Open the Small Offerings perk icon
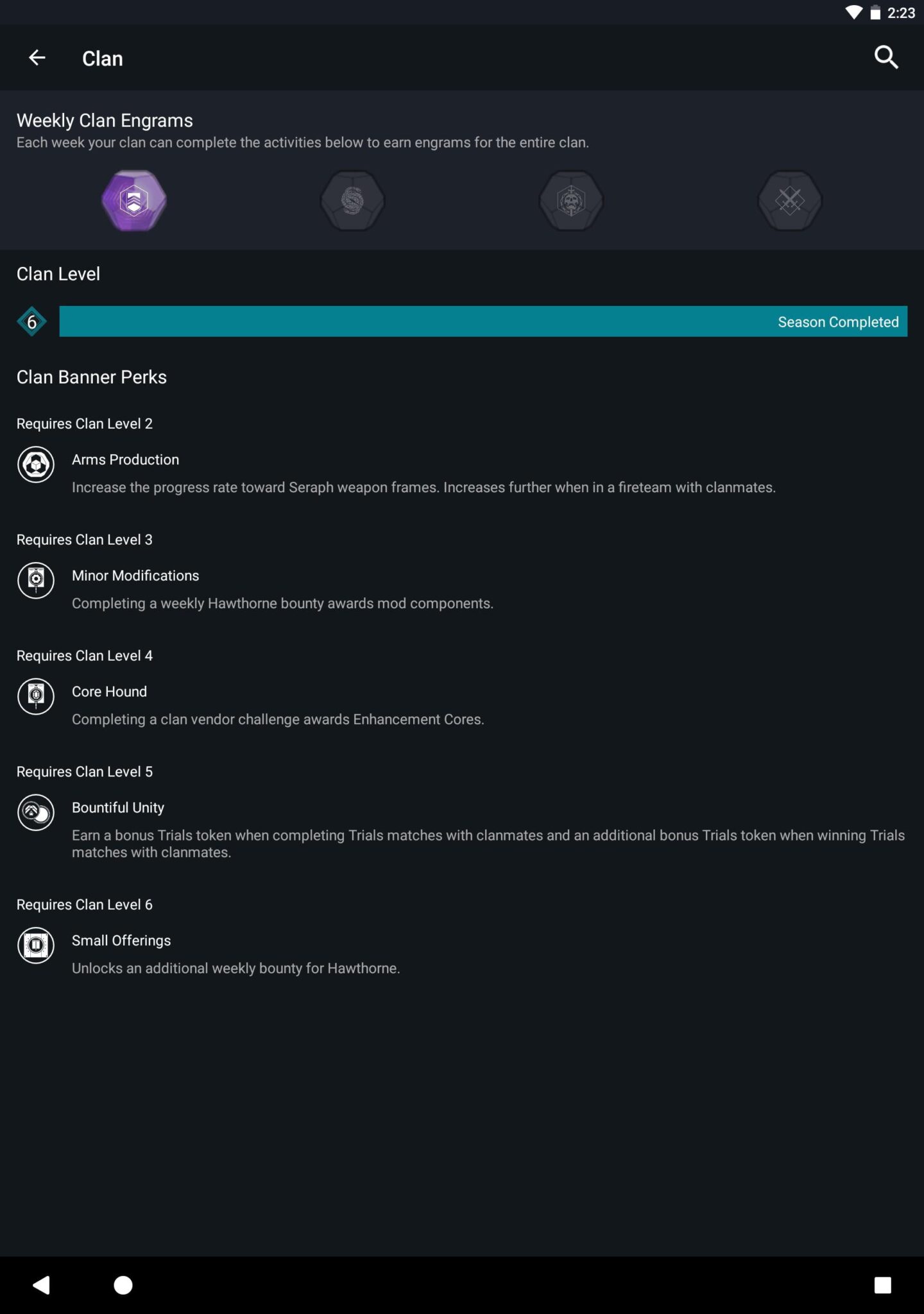 pos(36,946)
